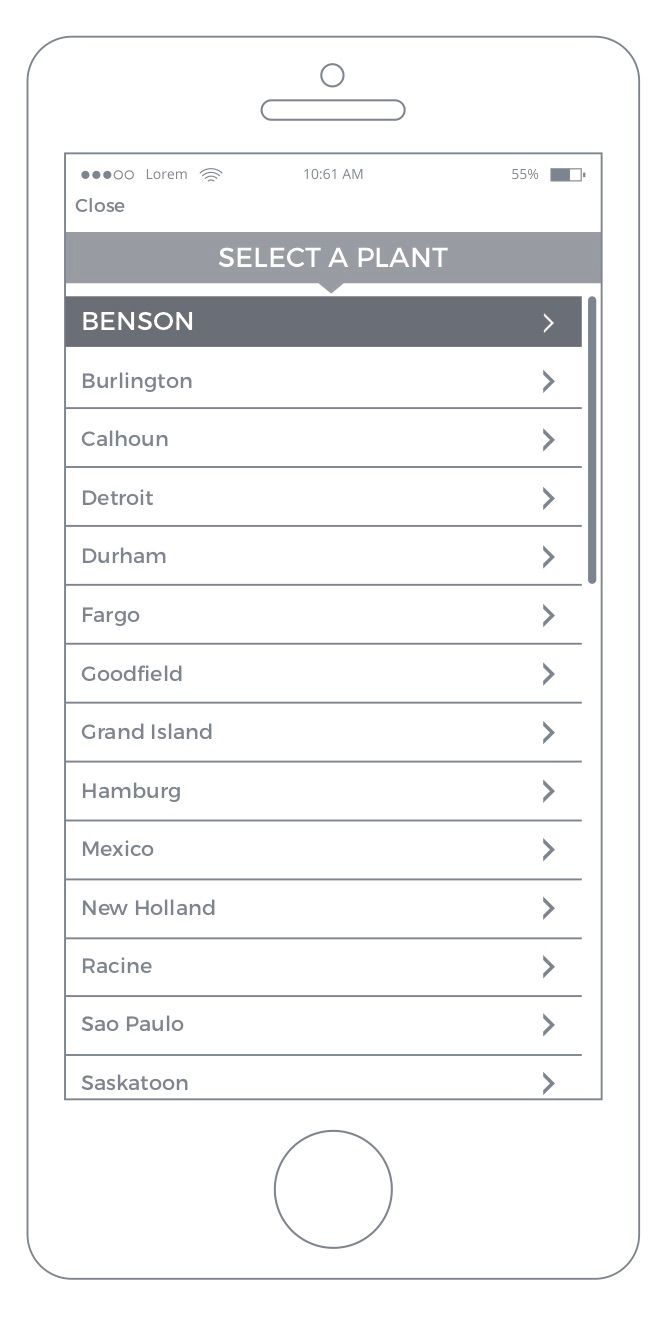This screenshot has height=1320, width=666.
Task: Click the SELECT A PLANT header bar
Action: (x=333, y=258)
